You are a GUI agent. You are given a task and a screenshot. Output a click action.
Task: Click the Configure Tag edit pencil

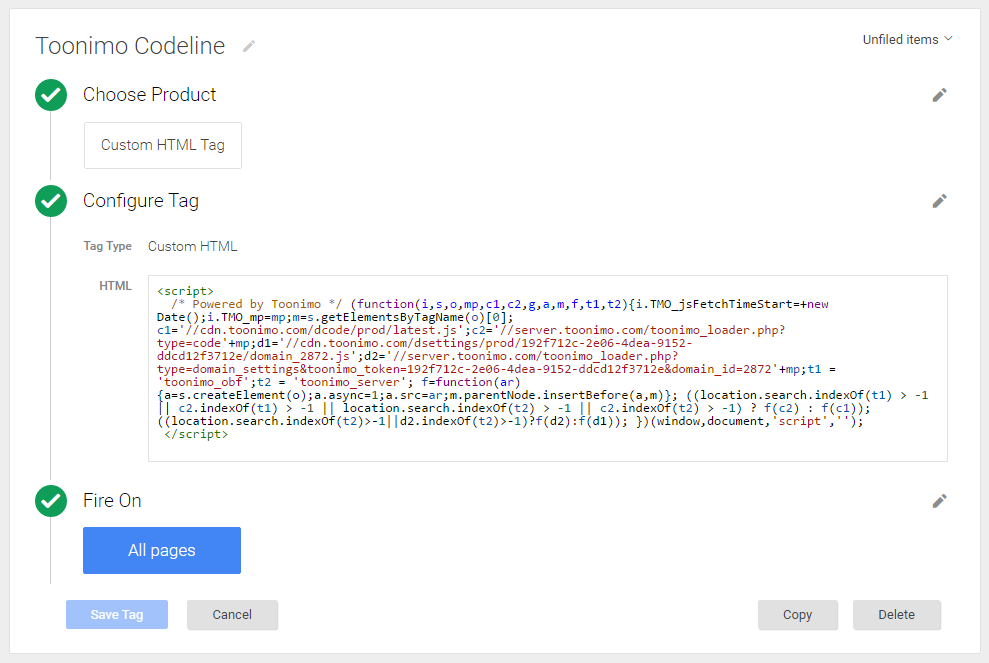coord(939,201)
